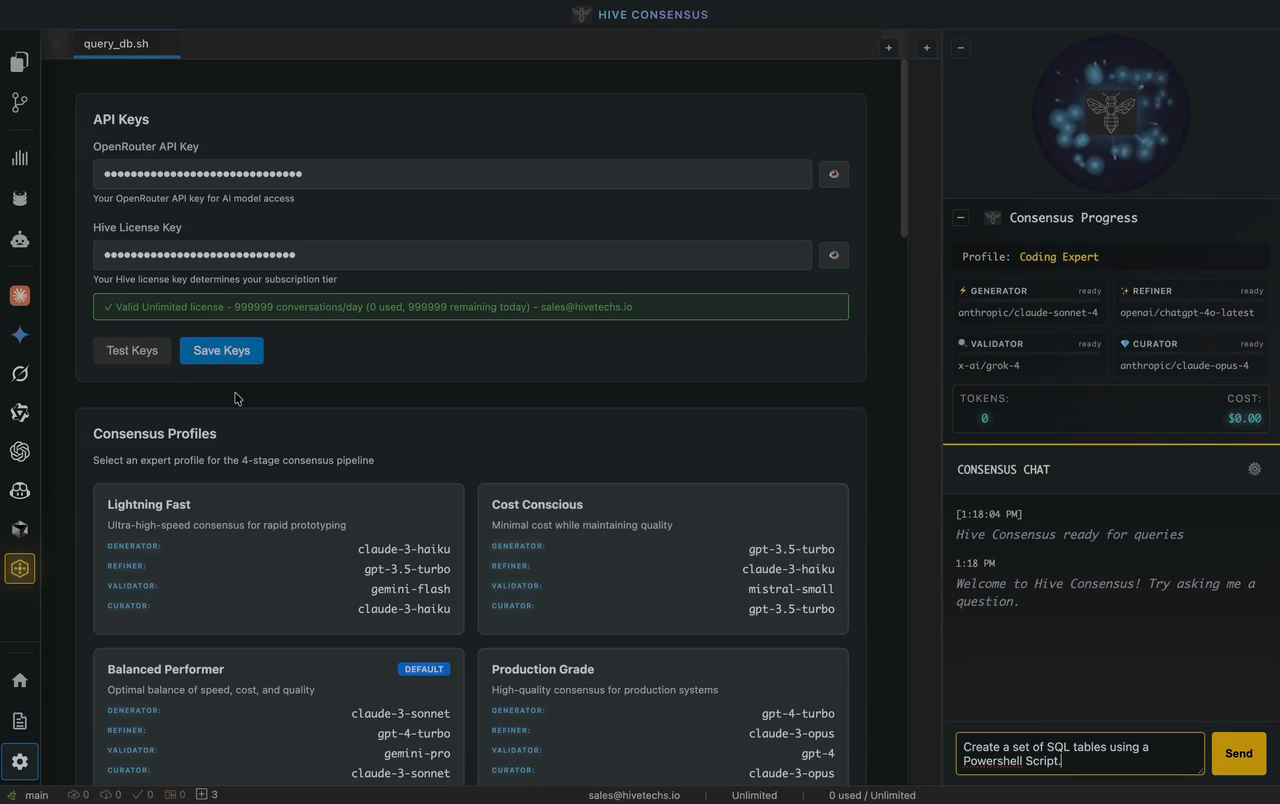Switch to the query_db.sh tab
This screenshot has width=1280, height=804.
pyautogui.click(x=116, y=44)
